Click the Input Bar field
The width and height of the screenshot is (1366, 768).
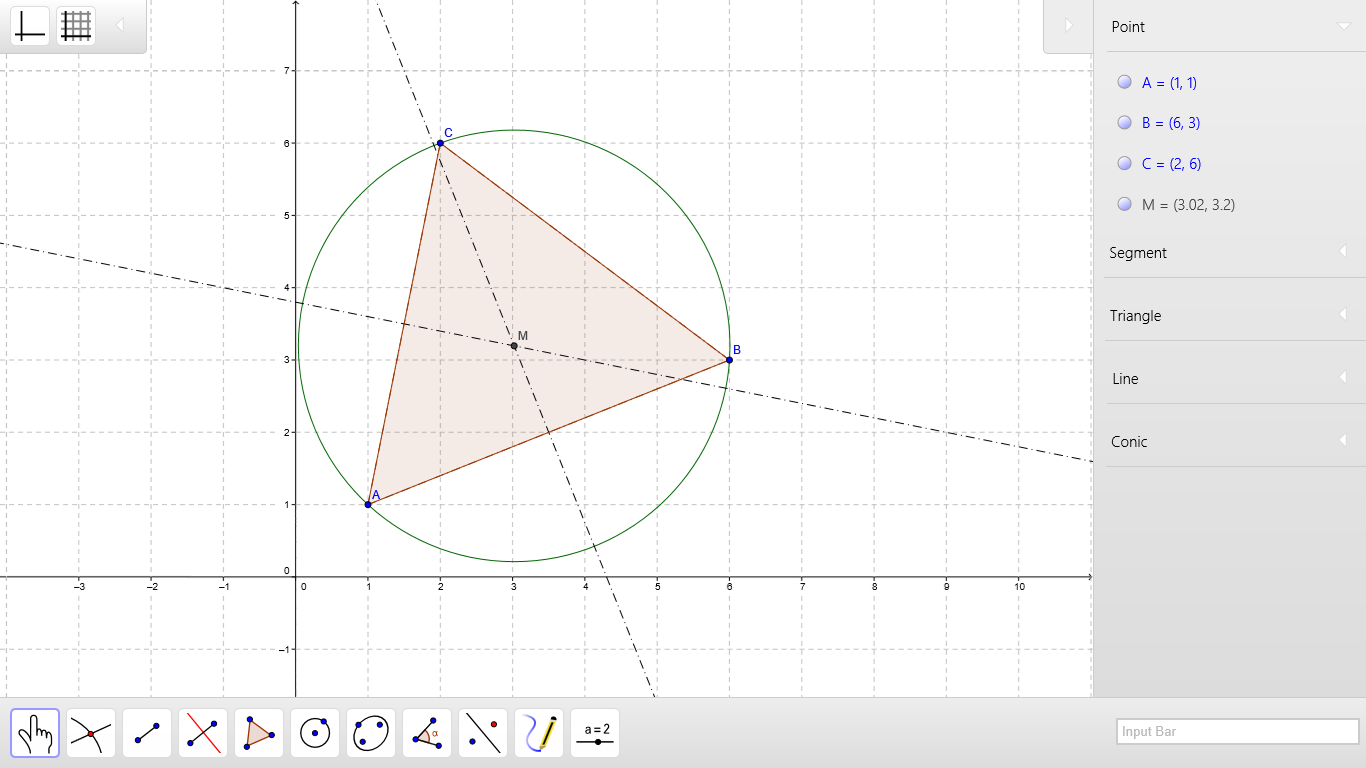click(x=1238, y=731)
